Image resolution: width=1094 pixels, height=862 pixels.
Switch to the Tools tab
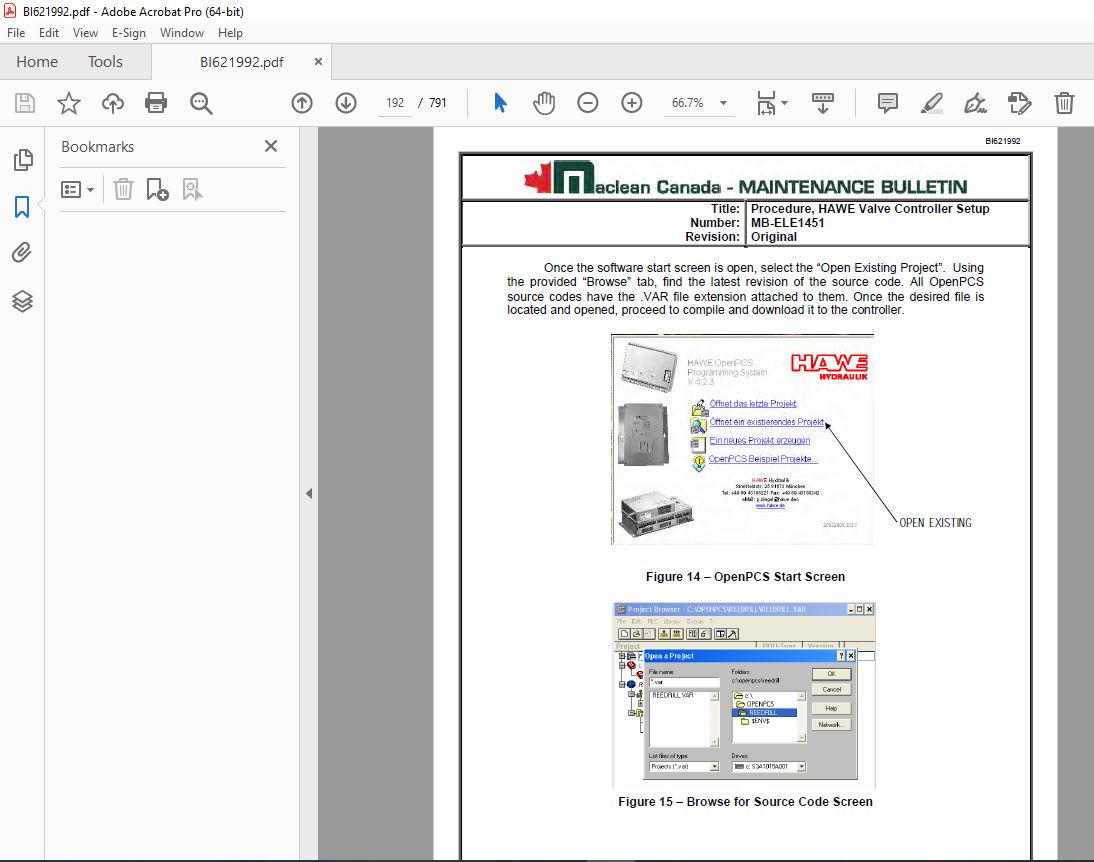click(105, 61)
